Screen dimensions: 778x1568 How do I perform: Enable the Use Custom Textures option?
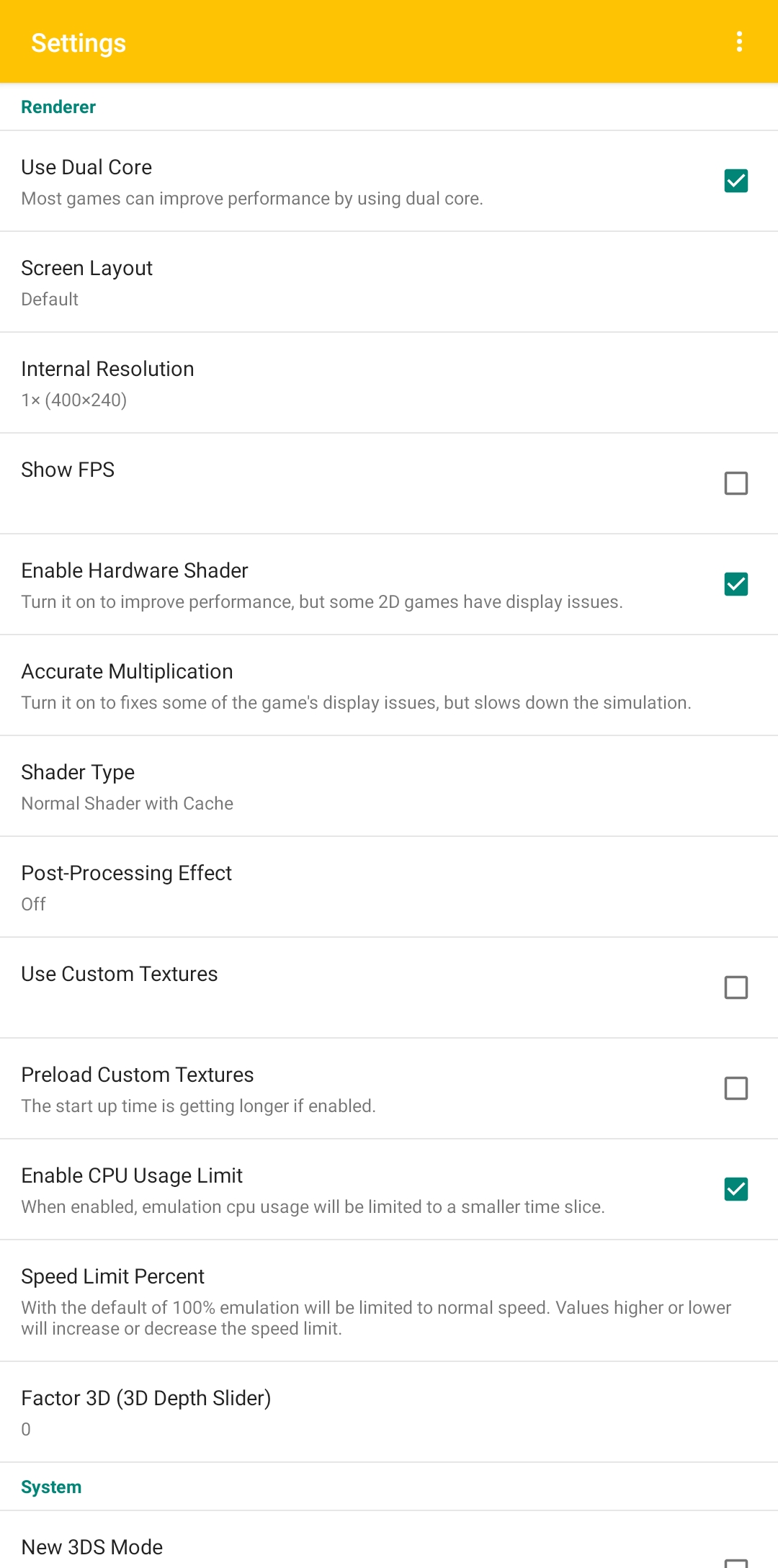tap(735, 987)
